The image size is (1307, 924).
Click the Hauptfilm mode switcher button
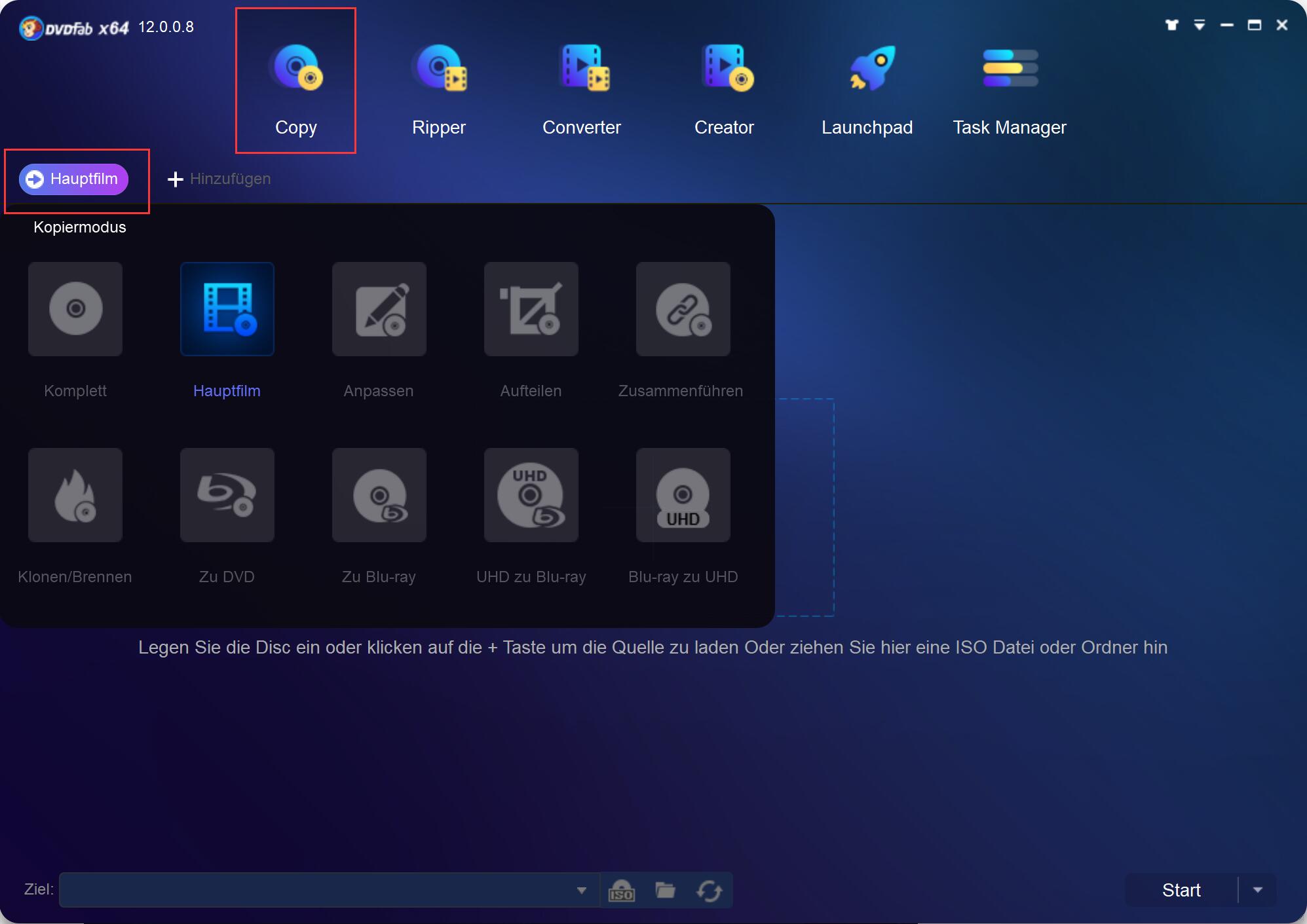[73, 179]
